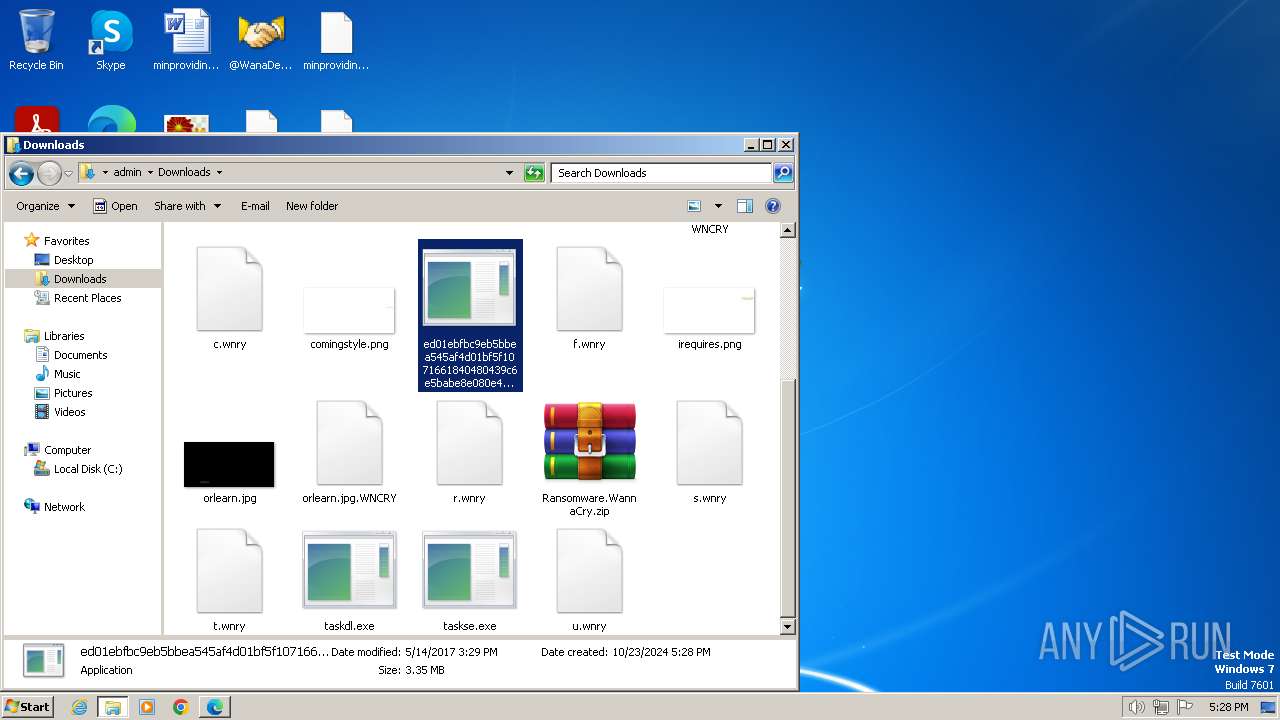Select the u.wnry file
The width and height of the screenshot is (1280, 720).
click(589, 580)
